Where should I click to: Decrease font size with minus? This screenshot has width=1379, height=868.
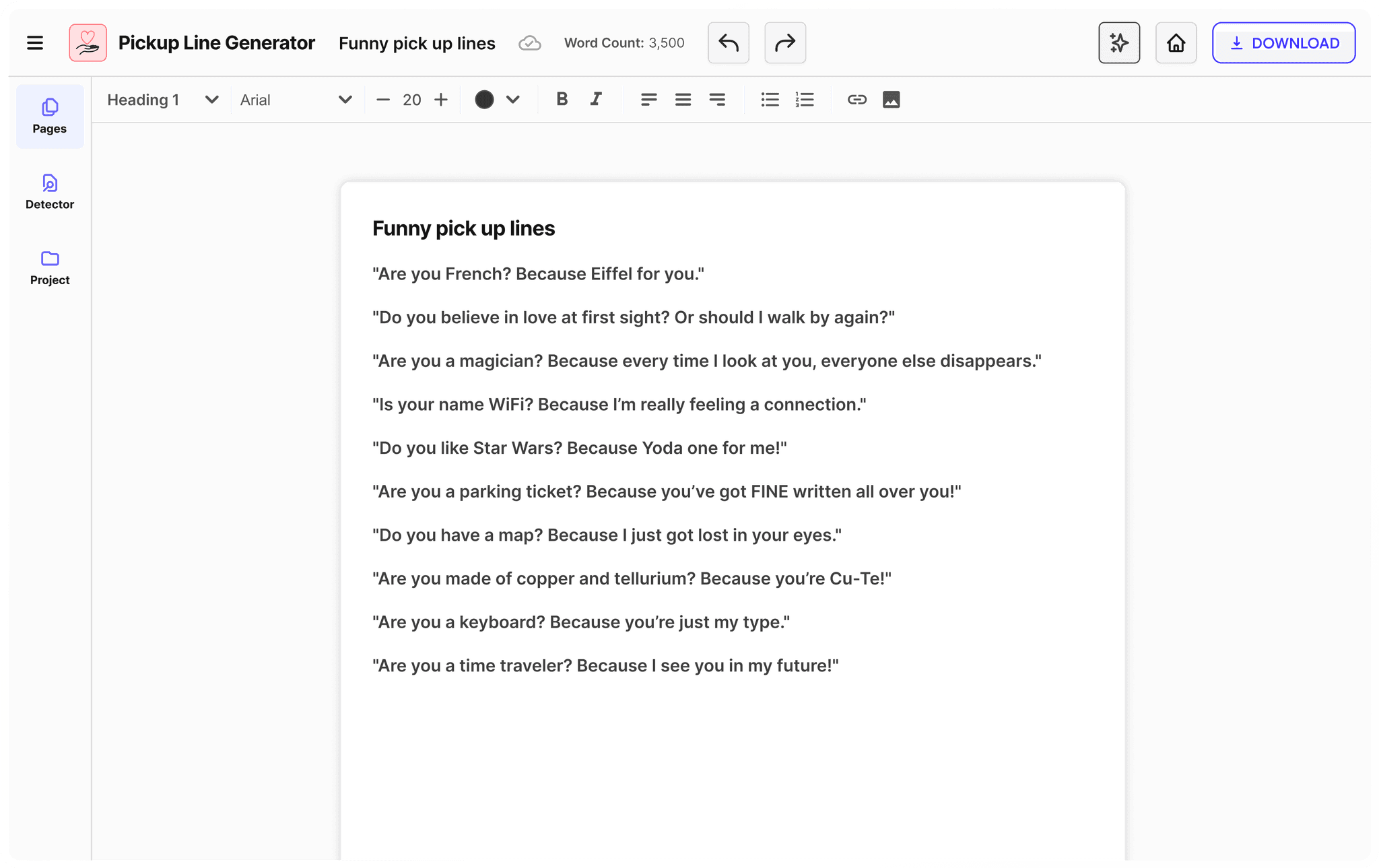pos(383,100)
